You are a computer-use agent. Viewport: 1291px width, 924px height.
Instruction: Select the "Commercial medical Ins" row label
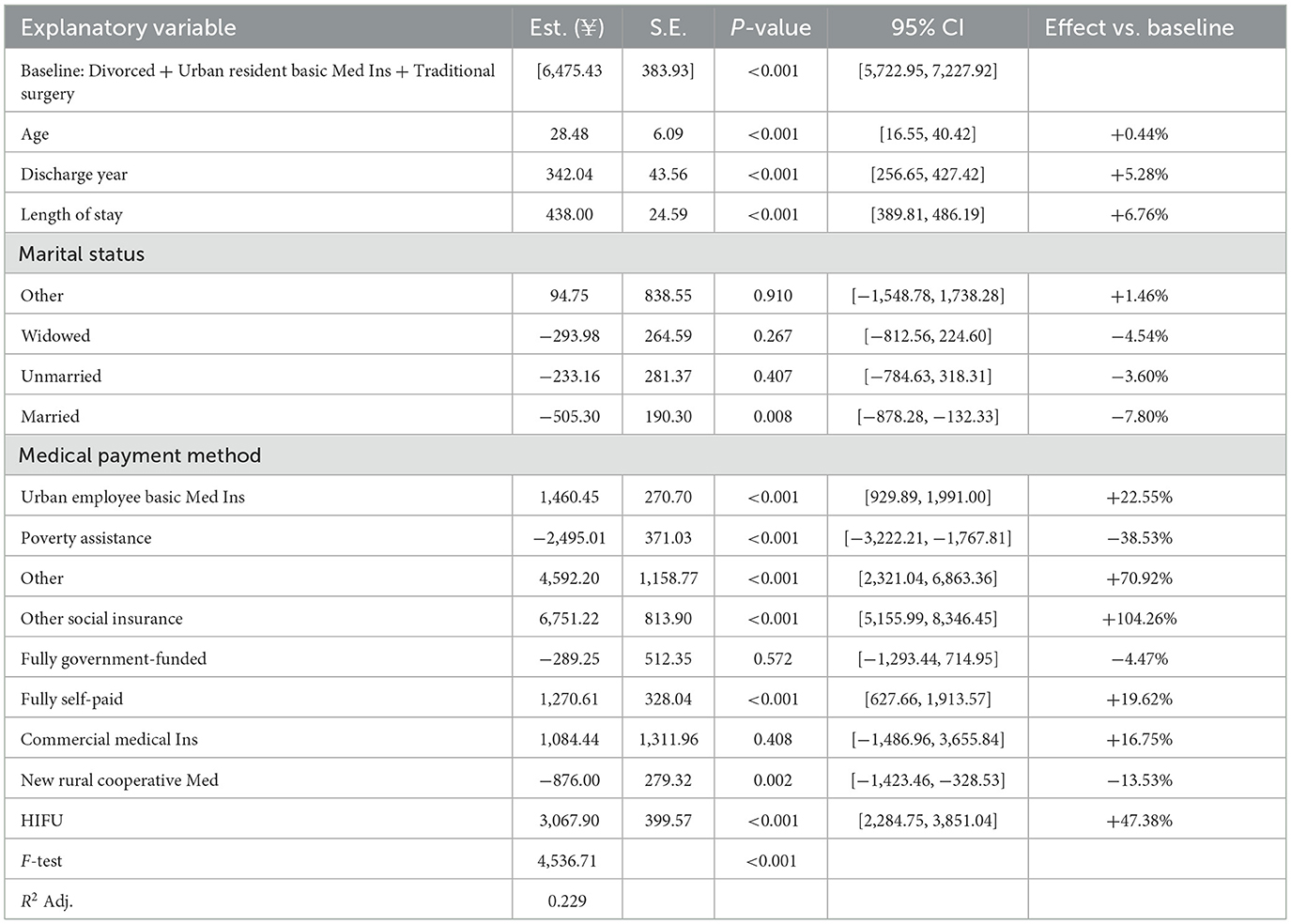point(109,740)
